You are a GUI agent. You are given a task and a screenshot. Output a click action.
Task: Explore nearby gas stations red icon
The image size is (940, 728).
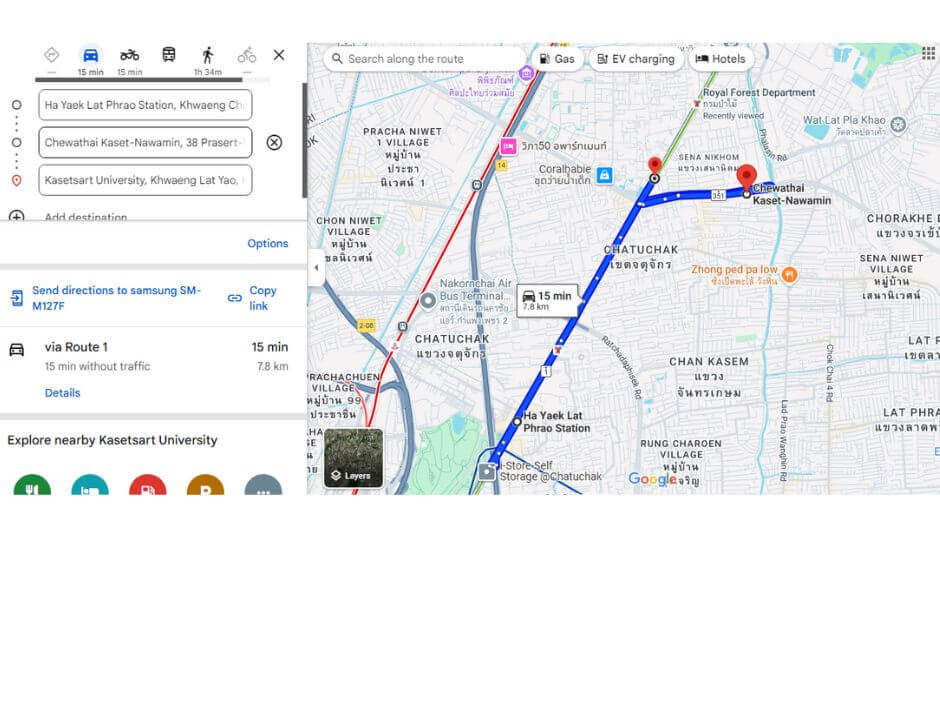[x=147, y=485]
